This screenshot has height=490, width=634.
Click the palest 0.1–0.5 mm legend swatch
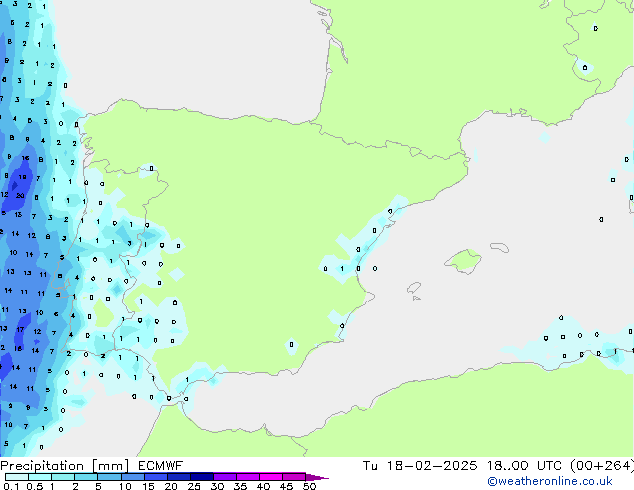(x=17, y=477)
